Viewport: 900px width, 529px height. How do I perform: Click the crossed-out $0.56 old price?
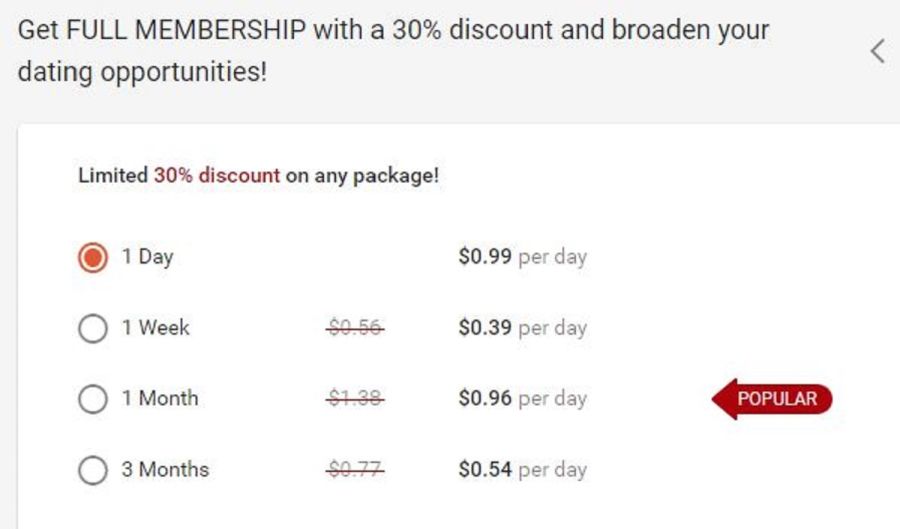(355, 328)
